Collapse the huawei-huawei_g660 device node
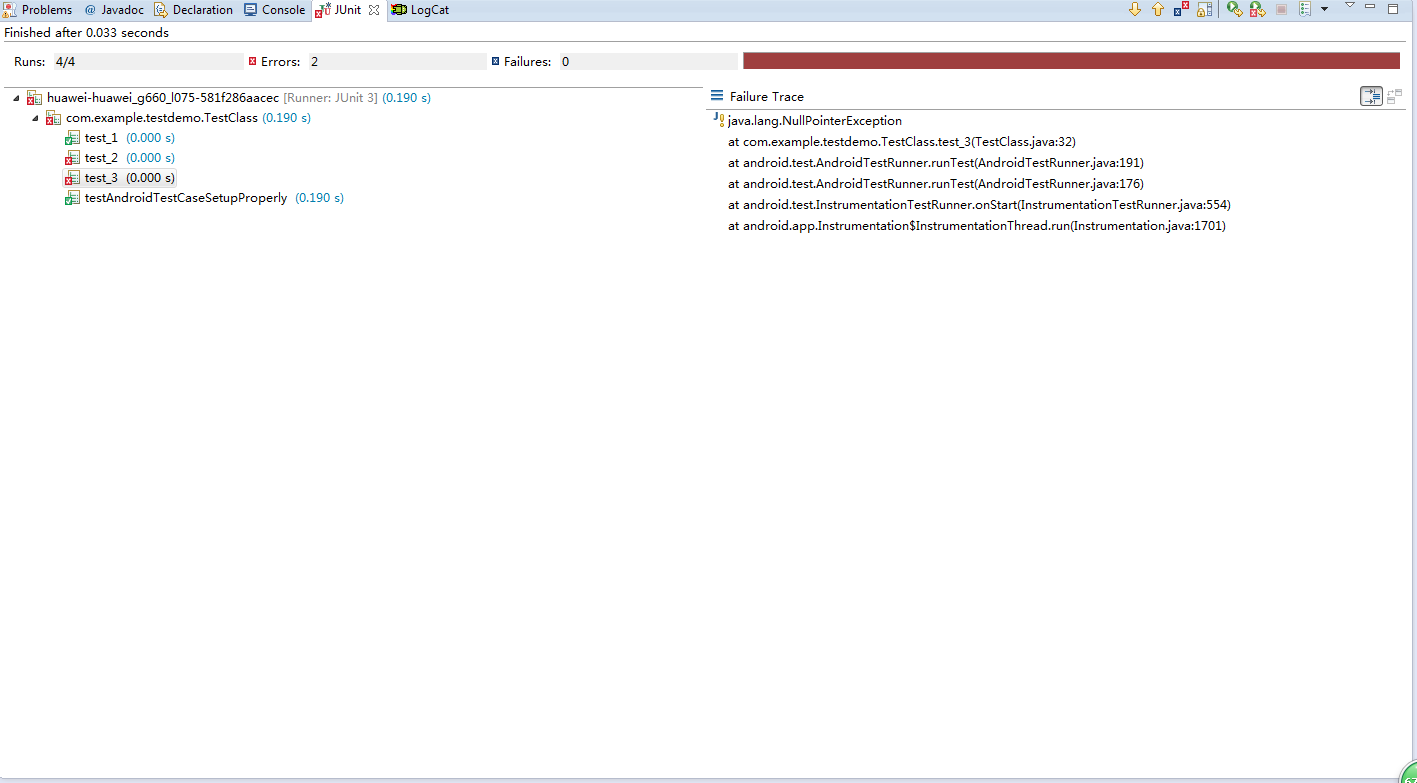This screenshot has height=783, width=1417. pos(17,98)
